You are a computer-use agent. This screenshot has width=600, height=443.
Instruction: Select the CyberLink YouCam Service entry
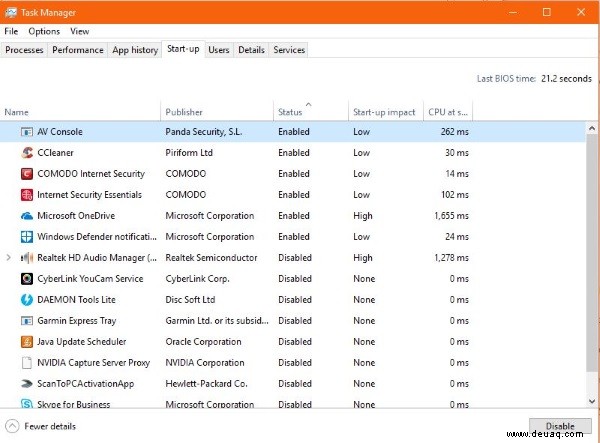(90, 279)
